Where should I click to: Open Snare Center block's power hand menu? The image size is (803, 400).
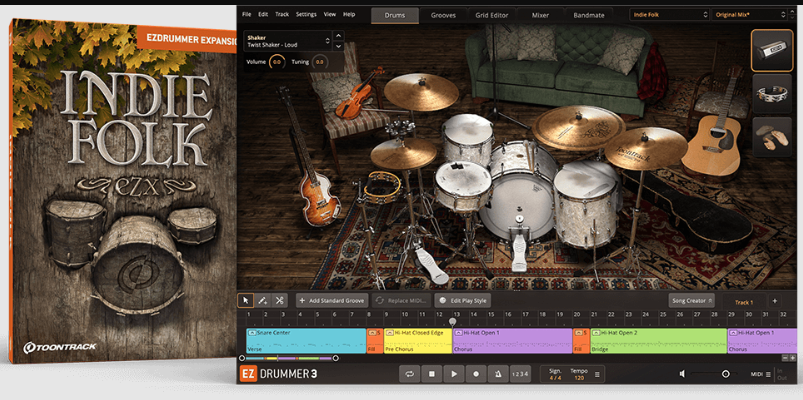click(x=251, y=333)
